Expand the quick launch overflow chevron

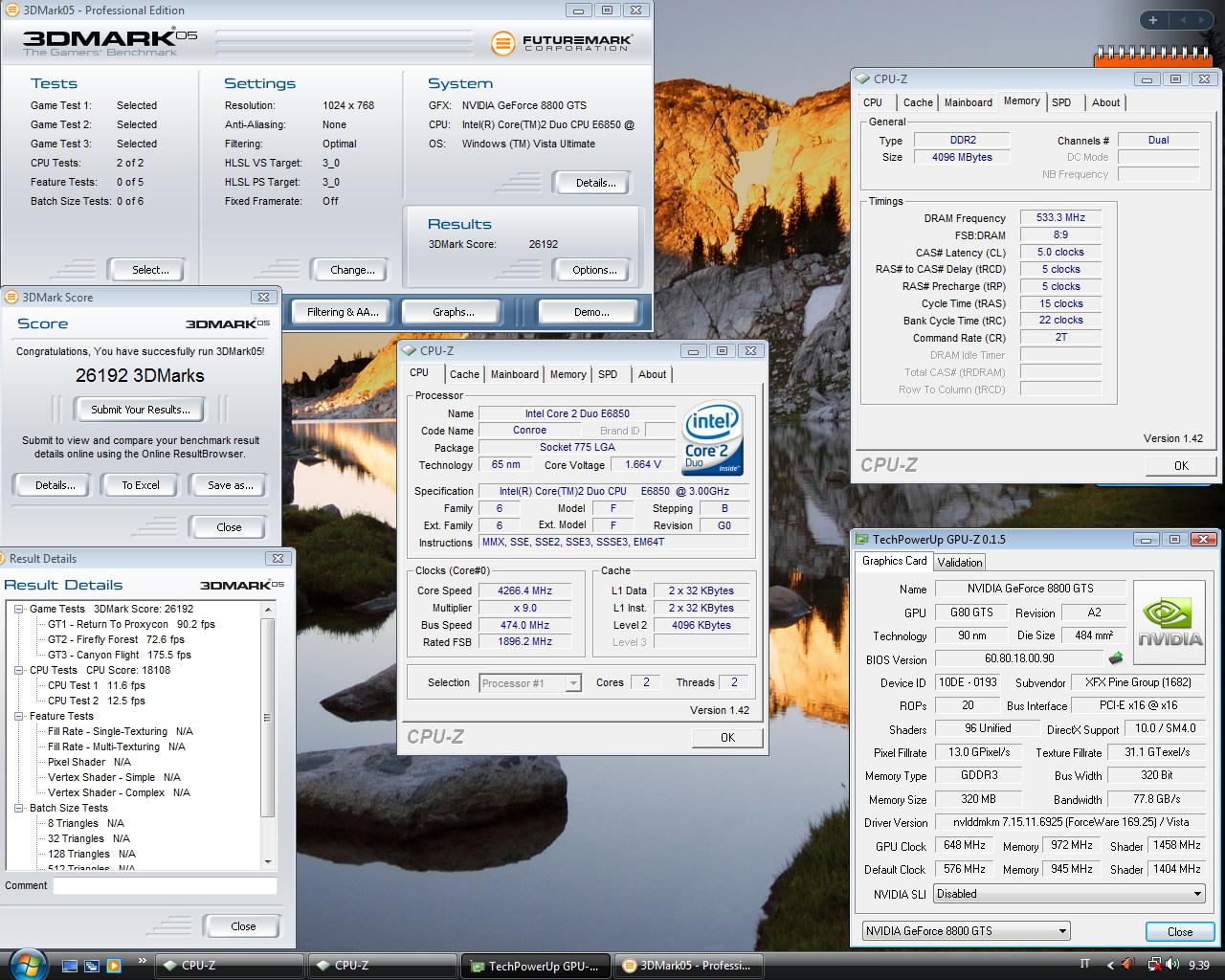pos(143,960)
